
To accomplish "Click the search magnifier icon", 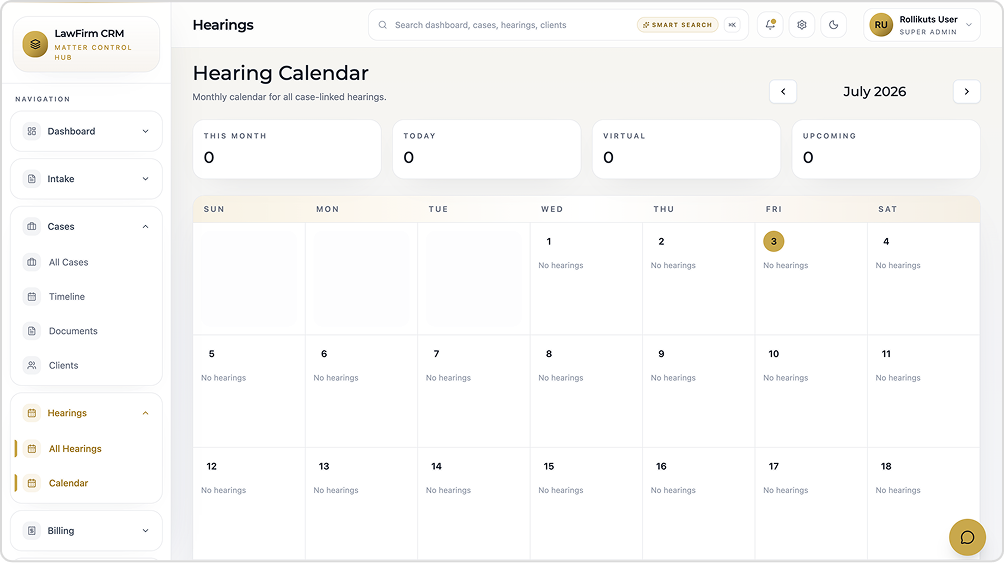I will point(382,25).
